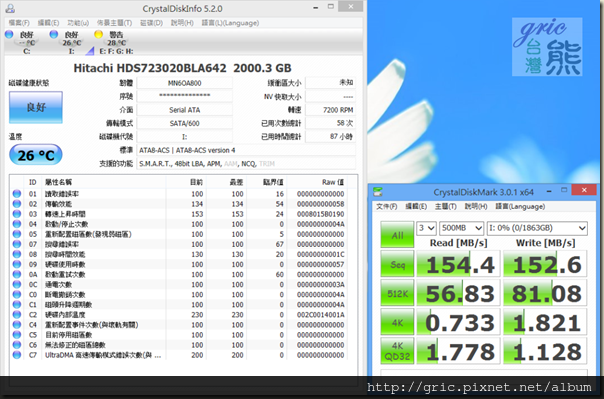The image size is (604, 399).
Task: Open CrystalDiskMark 說明(H) menu
Action: [476, 206]
